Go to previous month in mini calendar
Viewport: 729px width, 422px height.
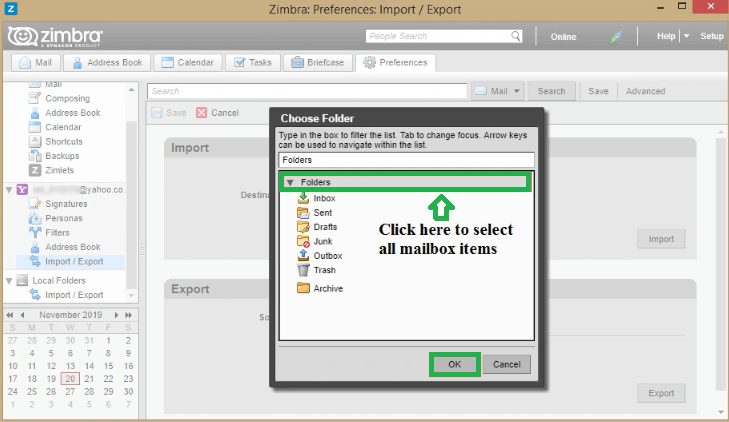coord(23,315)
